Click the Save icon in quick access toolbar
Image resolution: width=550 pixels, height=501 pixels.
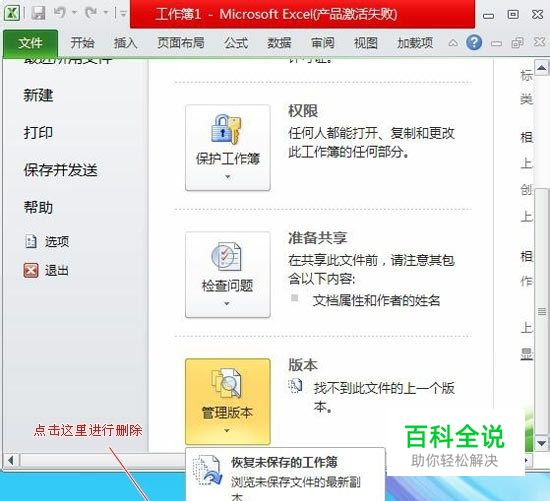click(38, 13)
